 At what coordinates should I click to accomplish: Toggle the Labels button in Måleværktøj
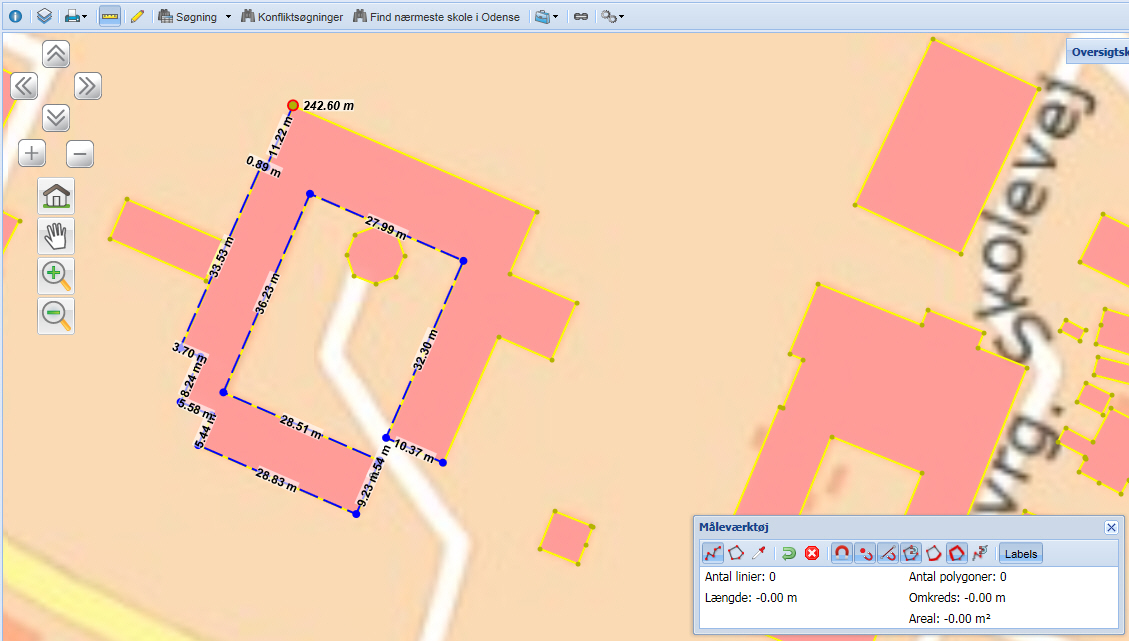pyautogui.click(x=1020, y=553)
